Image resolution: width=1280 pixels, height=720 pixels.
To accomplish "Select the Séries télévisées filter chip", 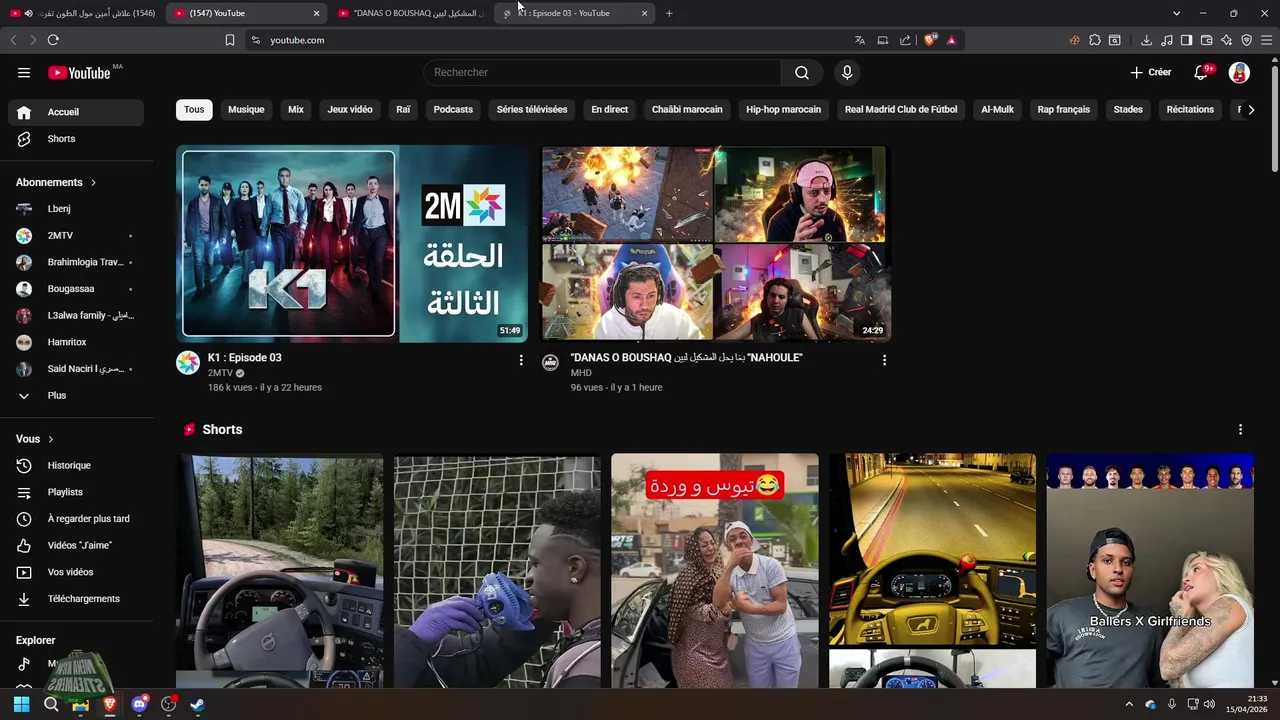I will tap(532, 110).
